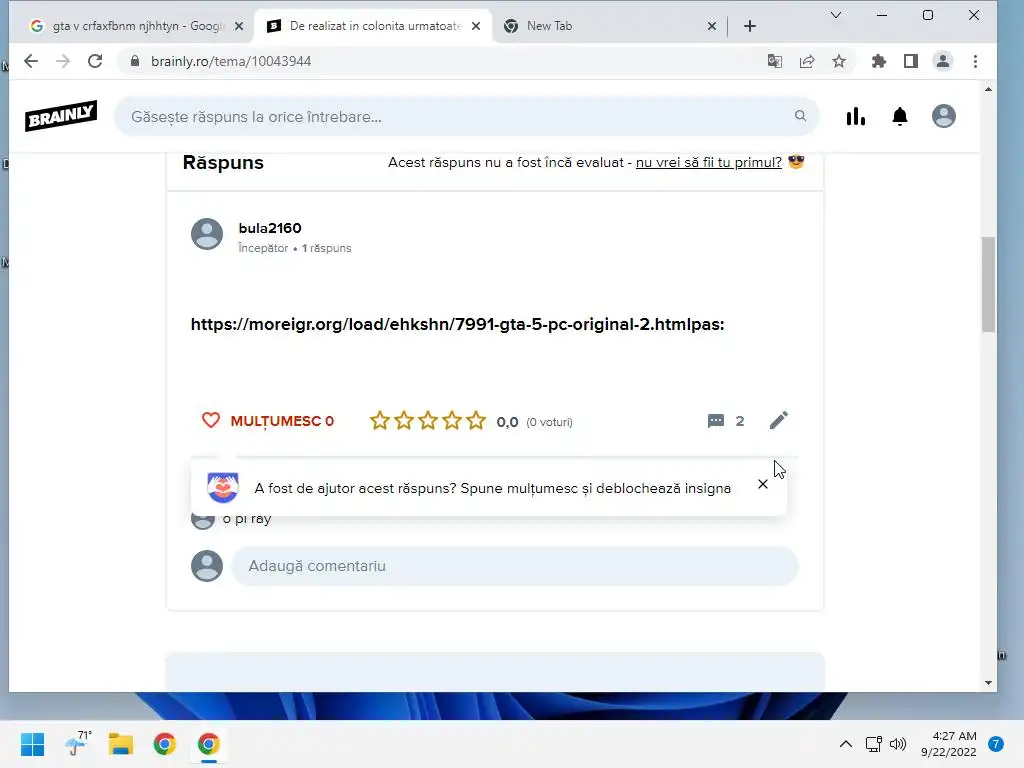Click the Chrome back arrow
Screen dimensions: 1024x768
[31, 61]
